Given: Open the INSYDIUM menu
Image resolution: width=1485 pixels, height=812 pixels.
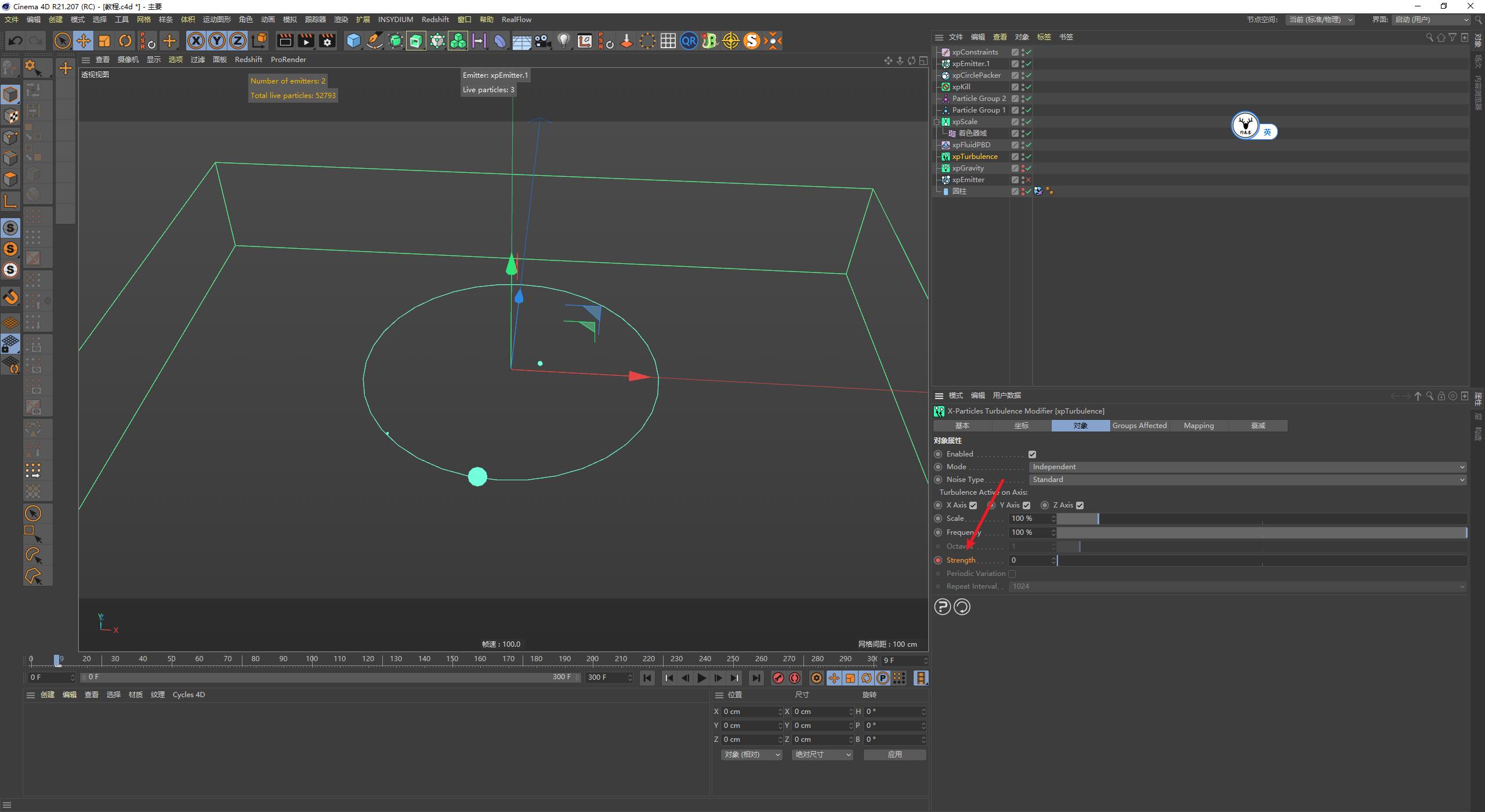Looking at the screenshot, I should coord(396,19).
